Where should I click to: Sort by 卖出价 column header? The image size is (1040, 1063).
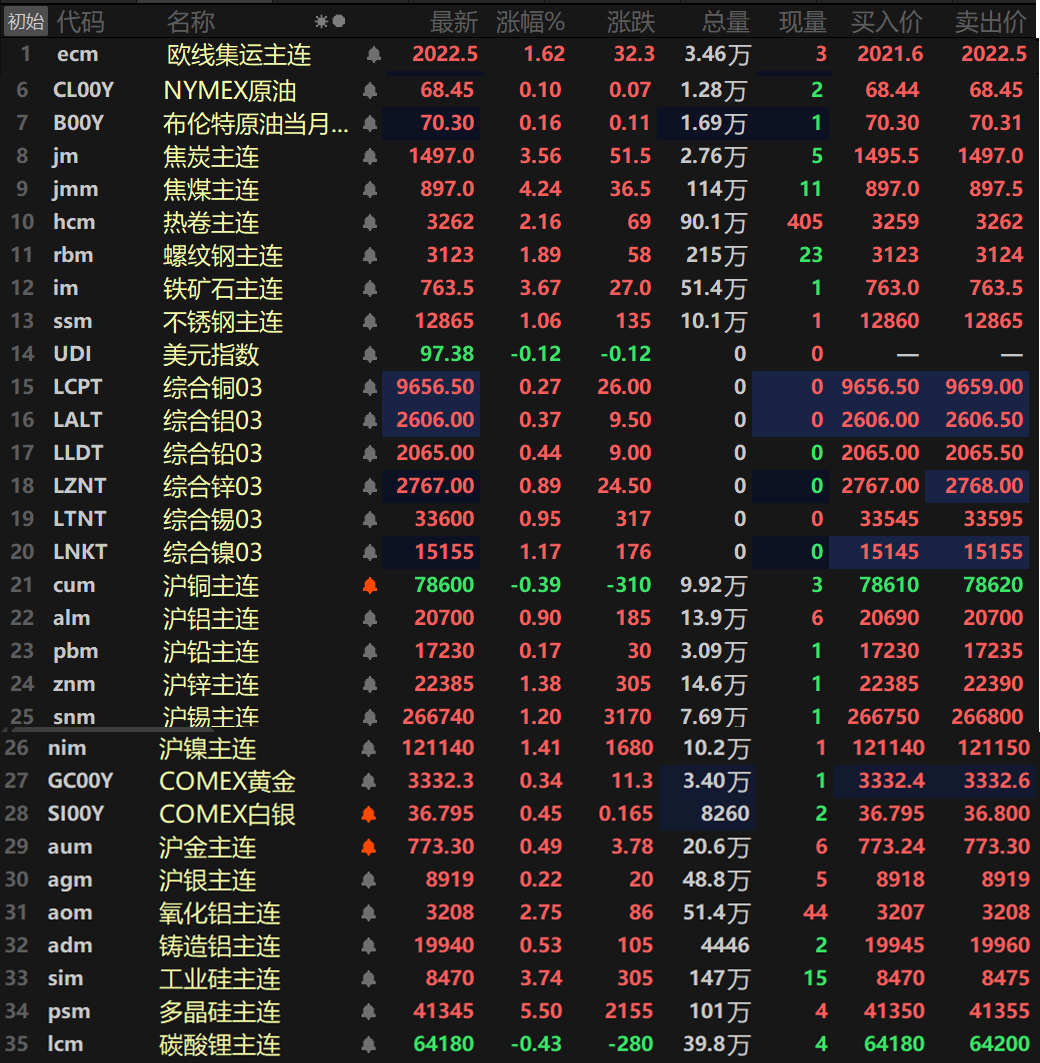(x=991, y=22)
